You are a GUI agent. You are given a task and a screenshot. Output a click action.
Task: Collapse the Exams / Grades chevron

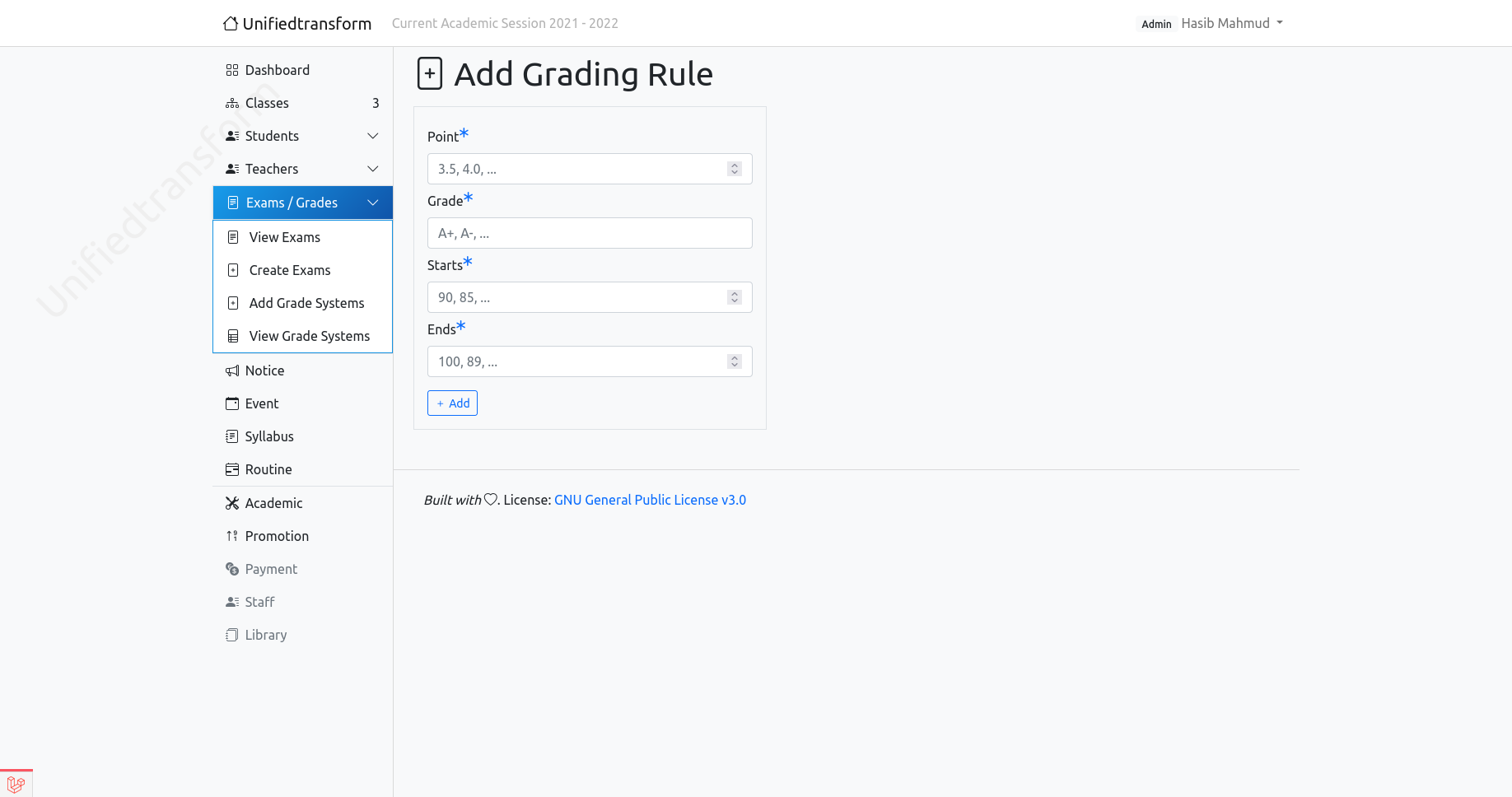[373, 203]
